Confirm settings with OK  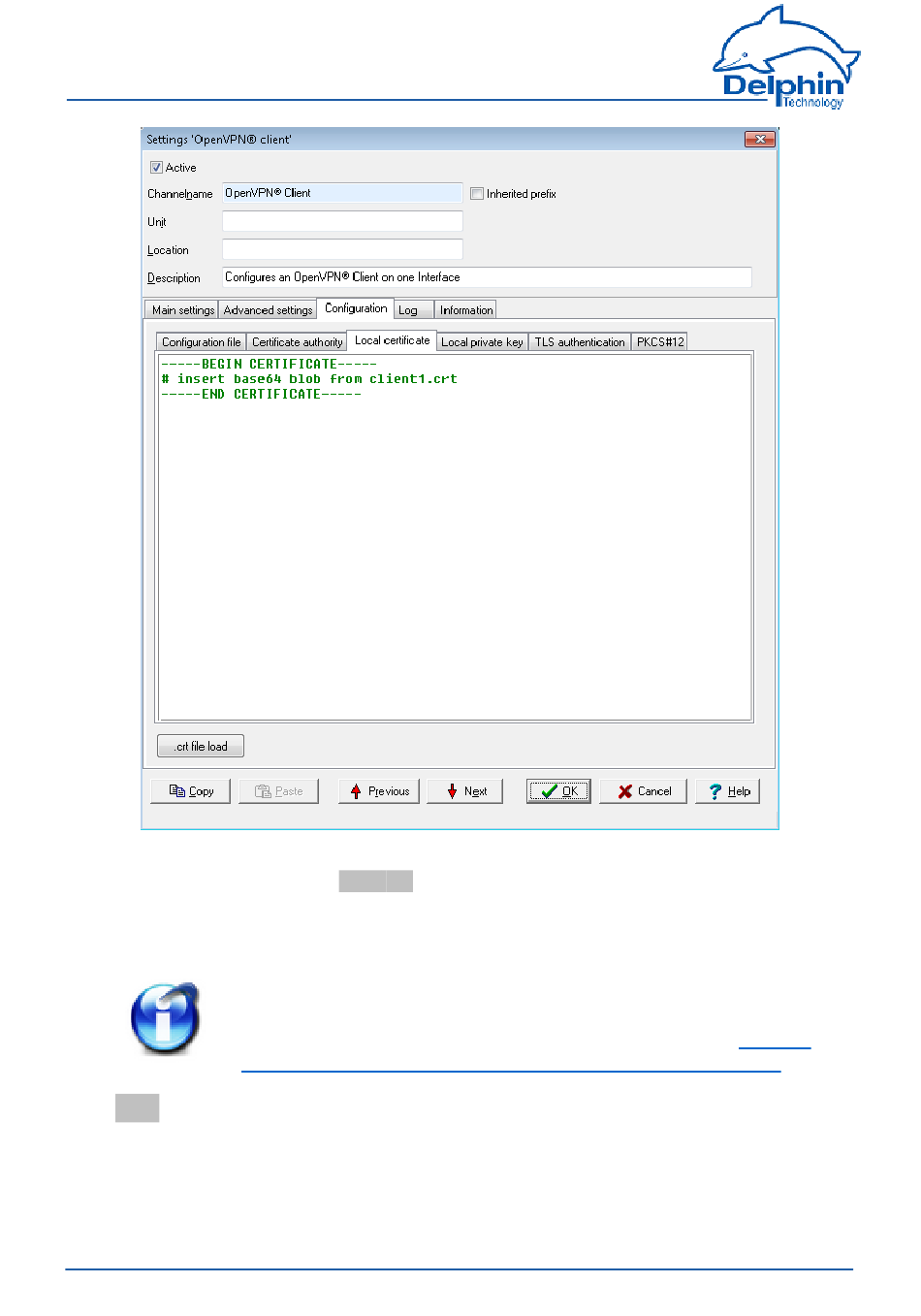pyautogui.click(x=558, y=791)
